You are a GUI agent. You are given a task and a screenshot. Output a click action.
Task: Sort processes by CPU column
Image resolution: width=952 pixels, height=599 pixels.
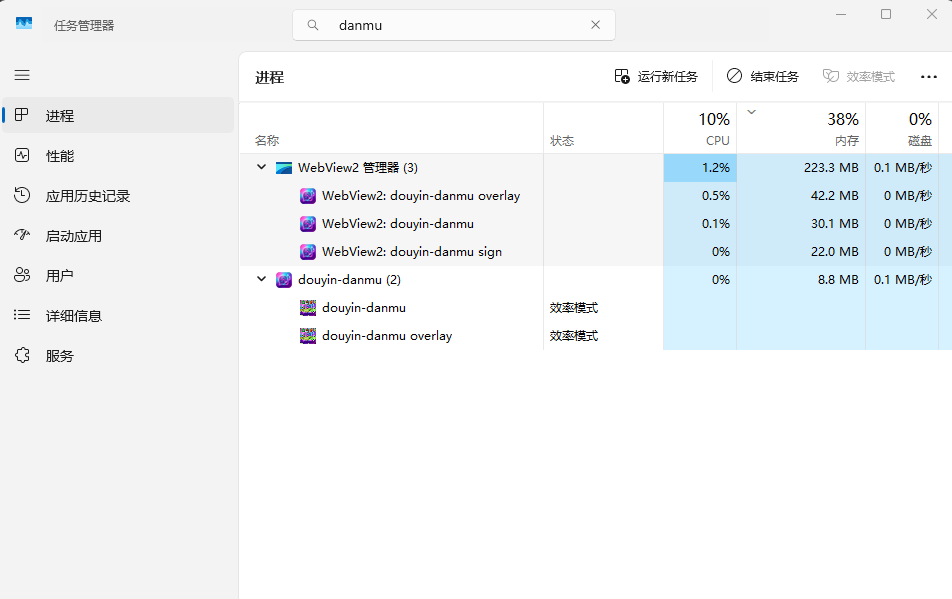[700, 128]
